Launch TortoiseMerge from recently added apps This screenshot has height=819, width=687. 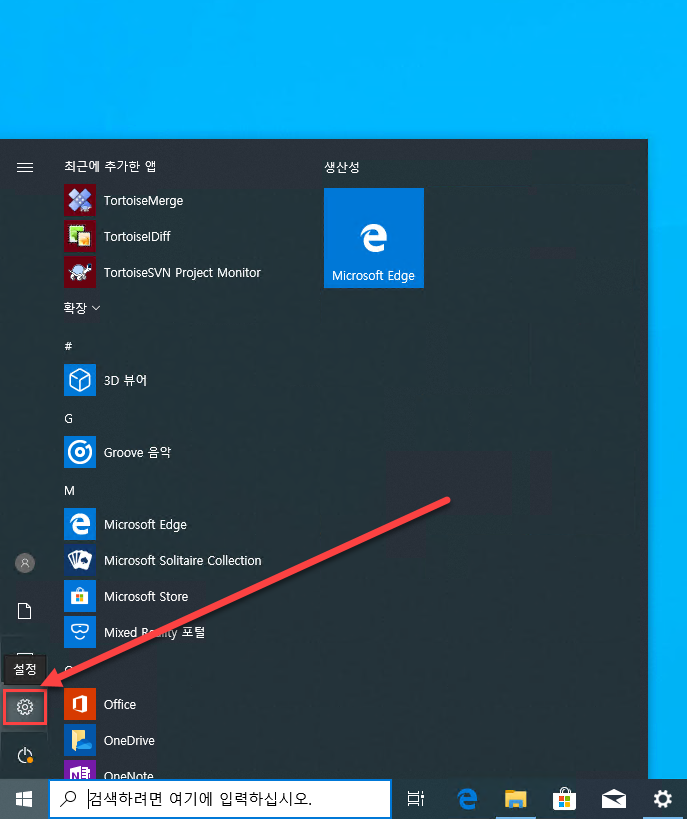124,200
